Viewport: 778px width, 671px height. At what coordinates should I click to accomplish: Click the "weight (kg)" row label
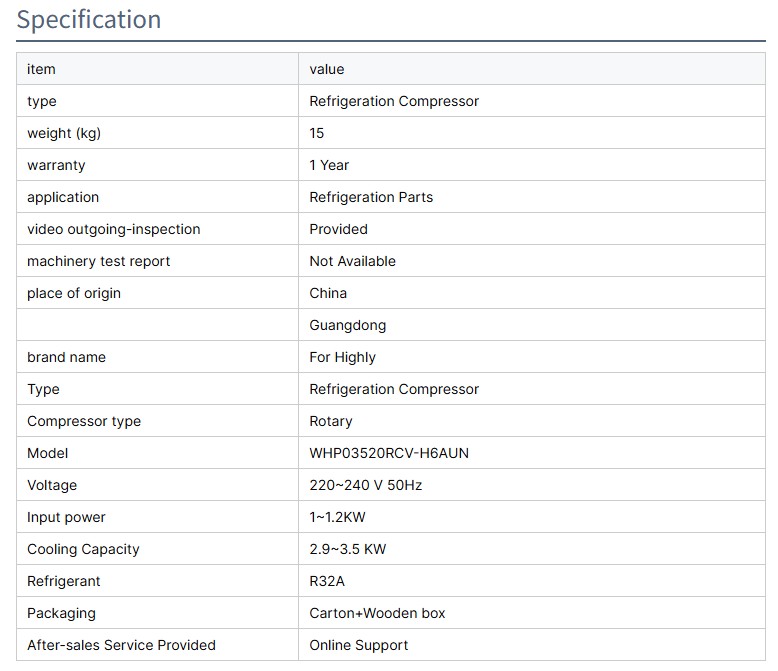[x=64, y=133]
